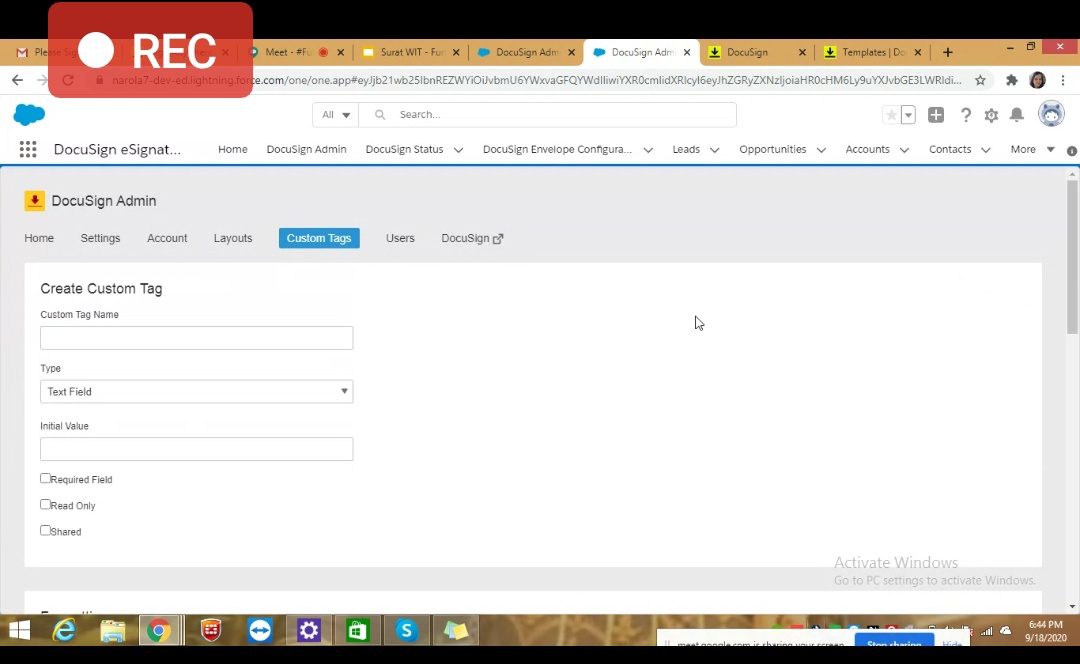
Task: Click the Initial Value field
Action: (196, 449)
